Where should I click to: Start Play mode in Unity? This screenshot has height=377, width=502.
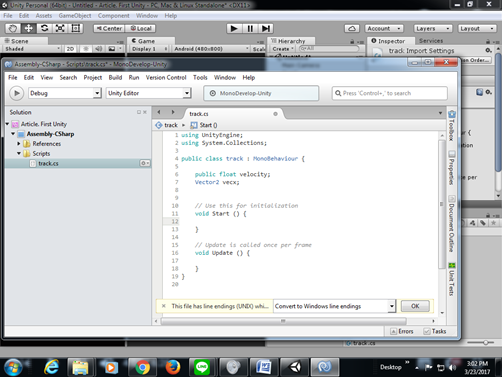point(234,29)
